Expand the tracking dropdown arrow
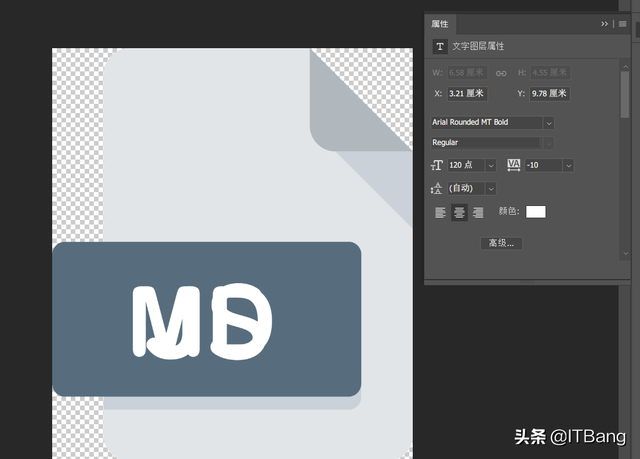Image resolution: width=640 pixels, height=459 pixels. (569, 166)
